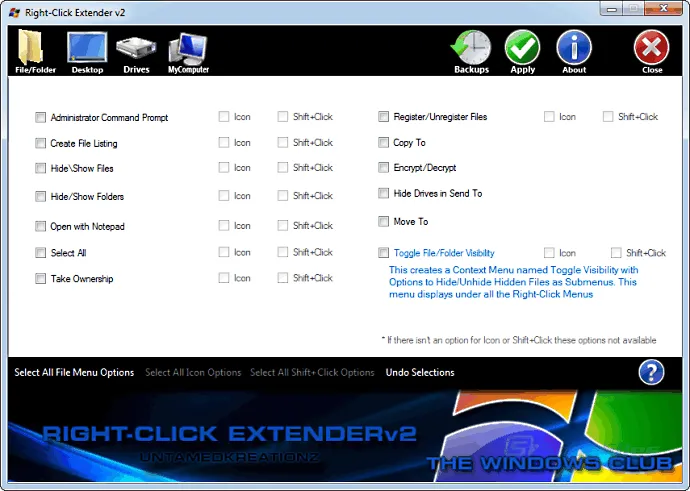Toggle Hide/Show Folders checkbox
The image size is (690, 491).
pyautogui.click(x=40, y=197)
